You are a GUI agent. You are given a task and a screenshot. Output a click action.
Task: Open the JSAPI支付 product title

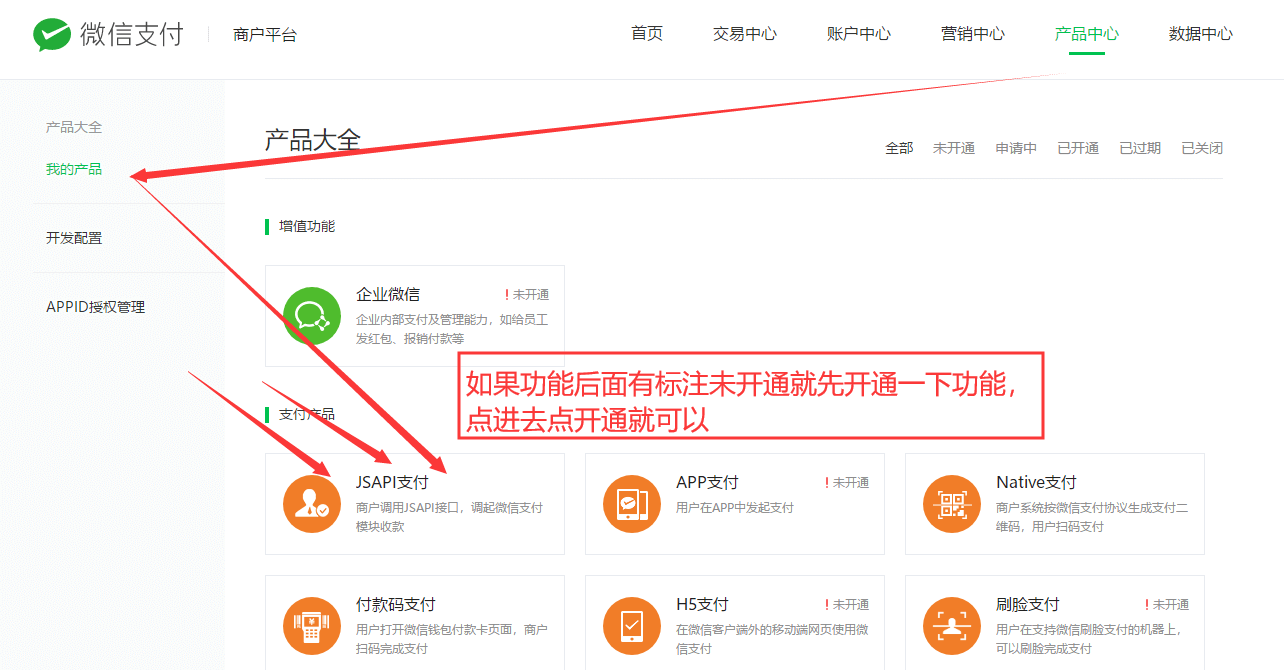click(392, 482)
